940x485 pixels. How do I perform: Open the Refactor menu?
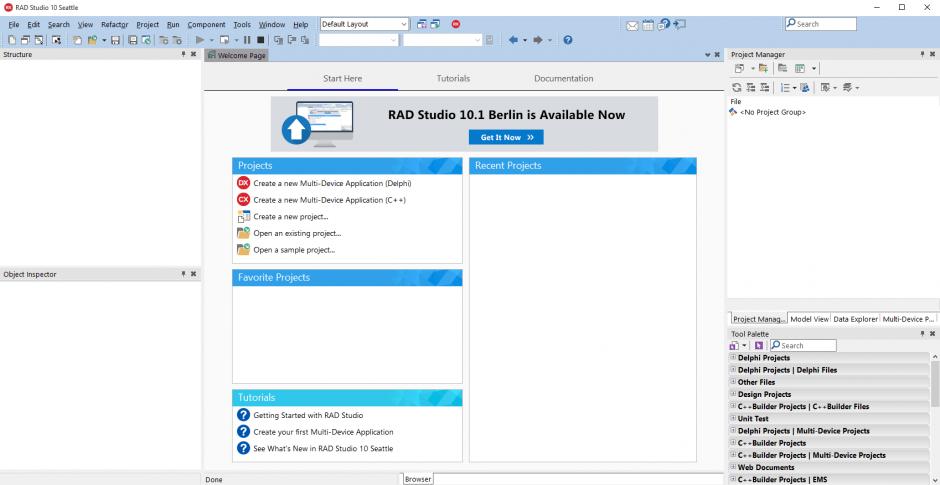(x=115, y=25)
